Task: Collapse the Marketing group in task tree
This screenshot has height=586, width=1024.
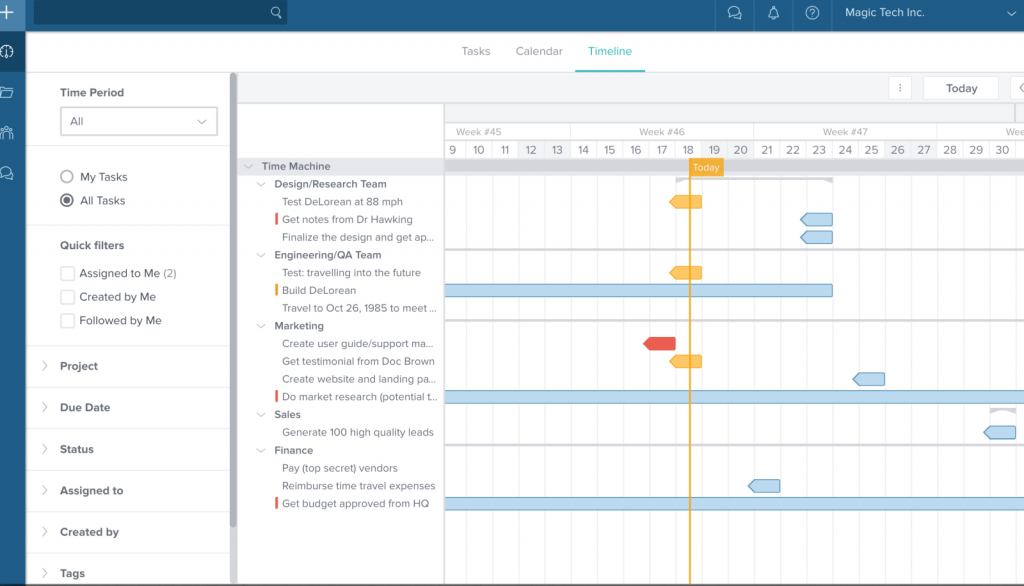Action: tap(262, 326)
